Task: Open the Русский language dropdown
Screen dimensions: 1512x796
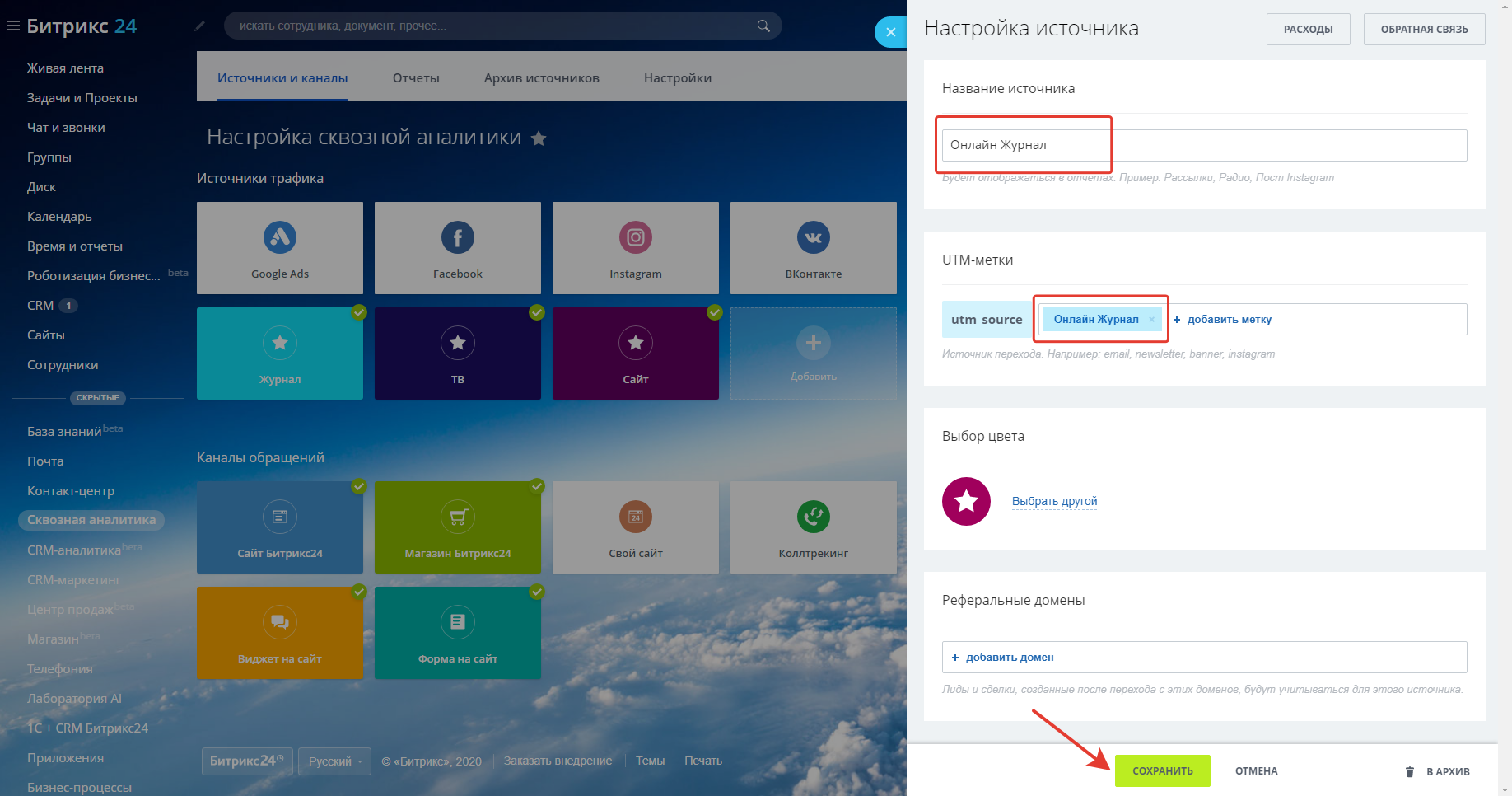Action: [334, 761]
